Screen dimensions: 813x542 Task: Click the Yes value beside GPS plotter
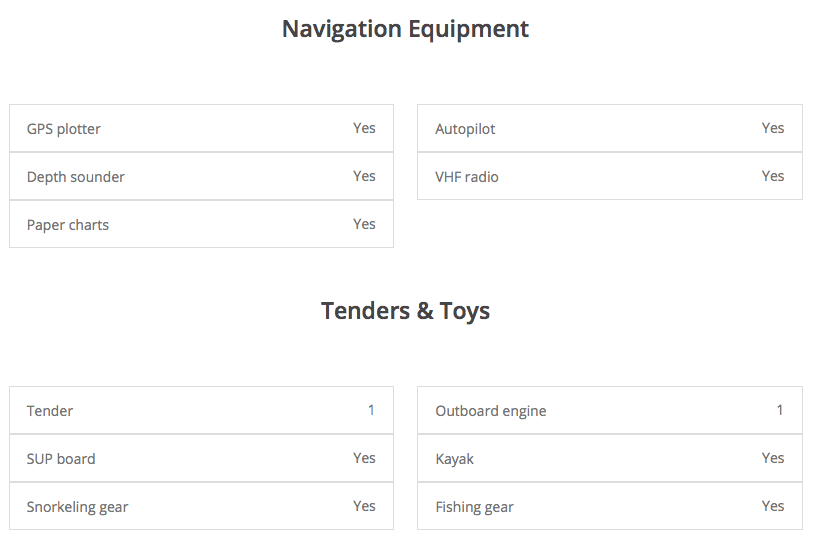(364, 128)
